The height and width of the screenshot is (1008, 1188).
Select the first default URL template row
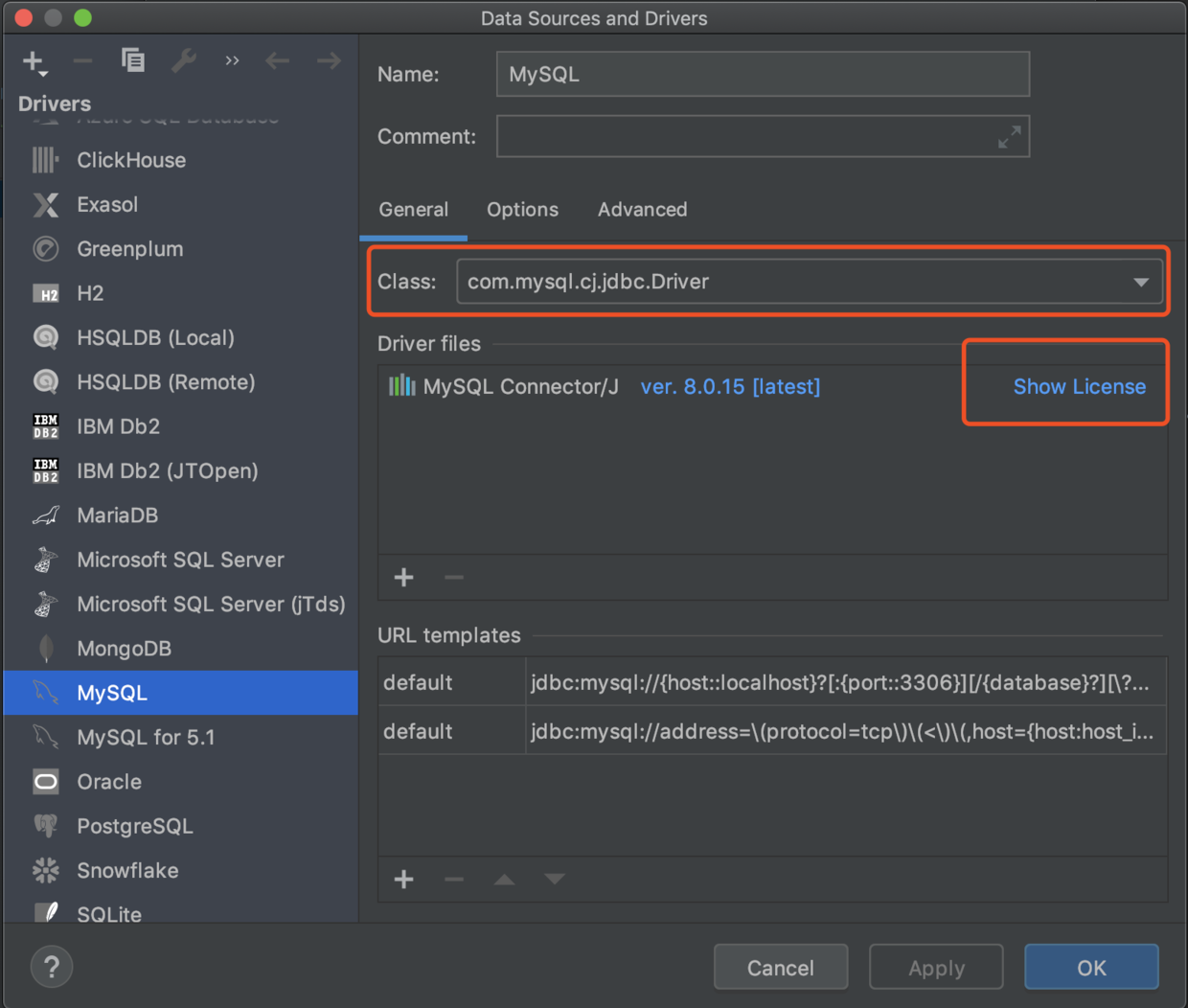tap(771, 682)
